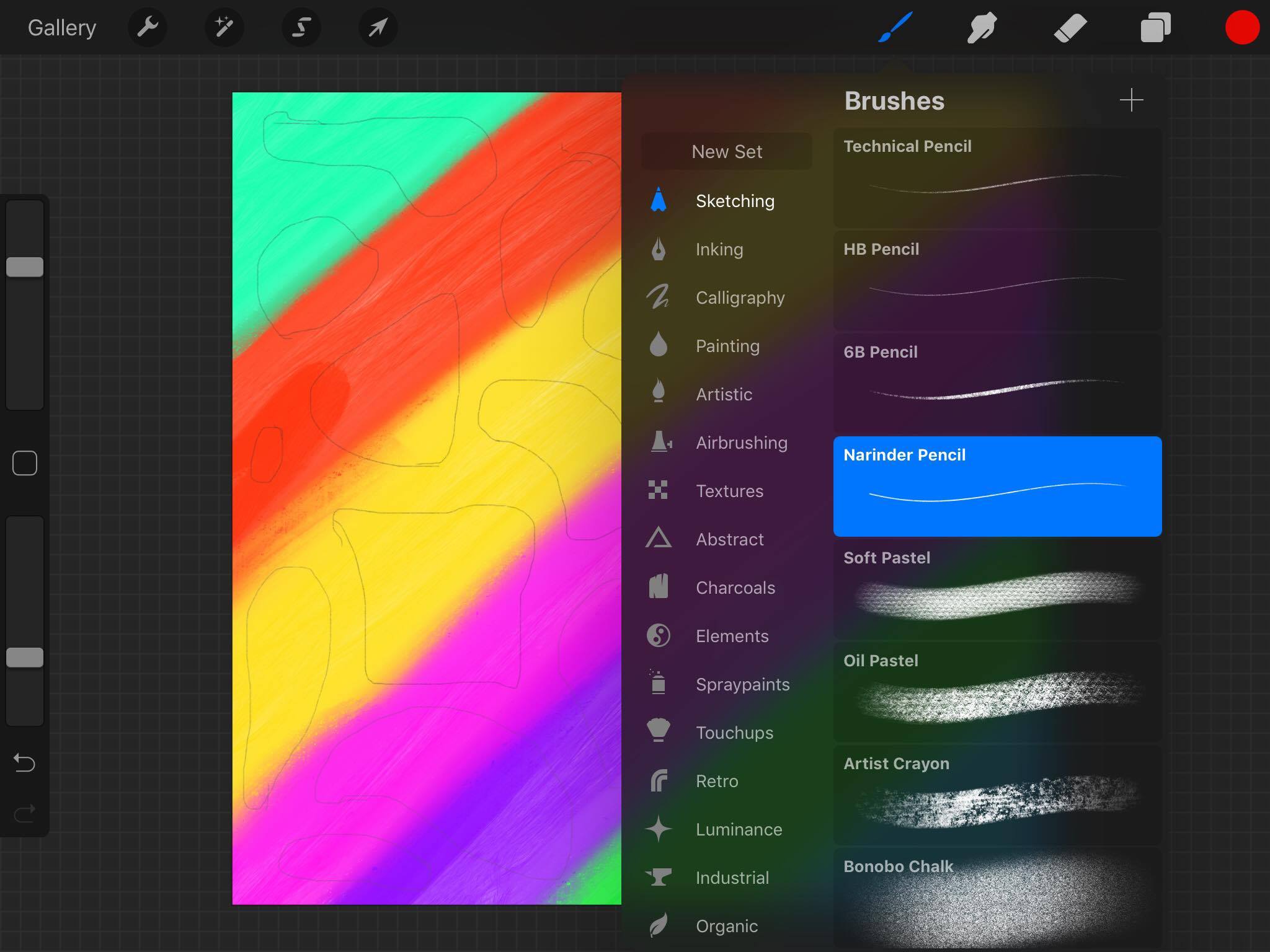Viewport: 1270px width, 952px height.
Task: Open the Adjustments magic wand menu
Action: click(x=224, y=27)
